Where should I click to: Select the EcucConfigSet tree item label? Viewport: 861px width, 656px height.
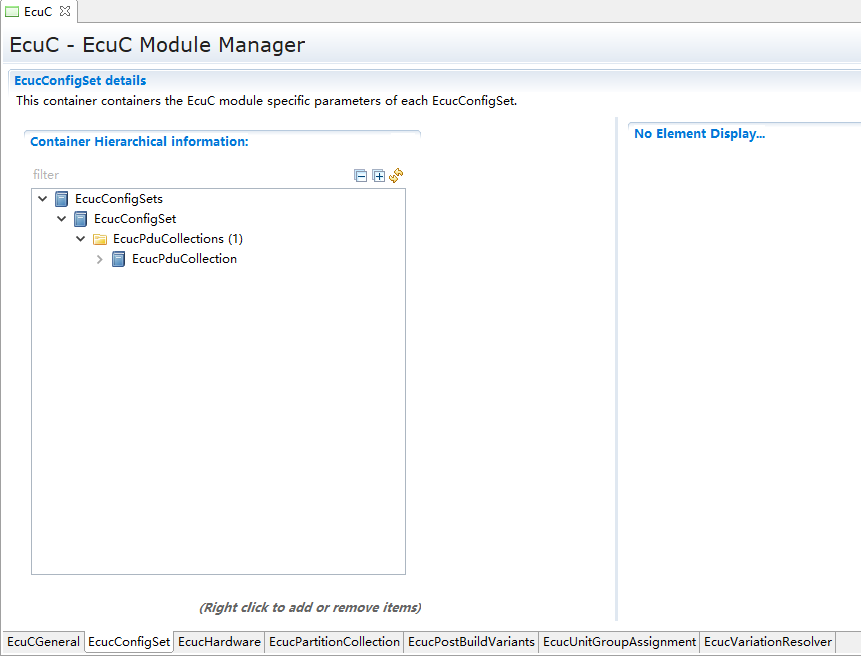(x=135, y=219)
